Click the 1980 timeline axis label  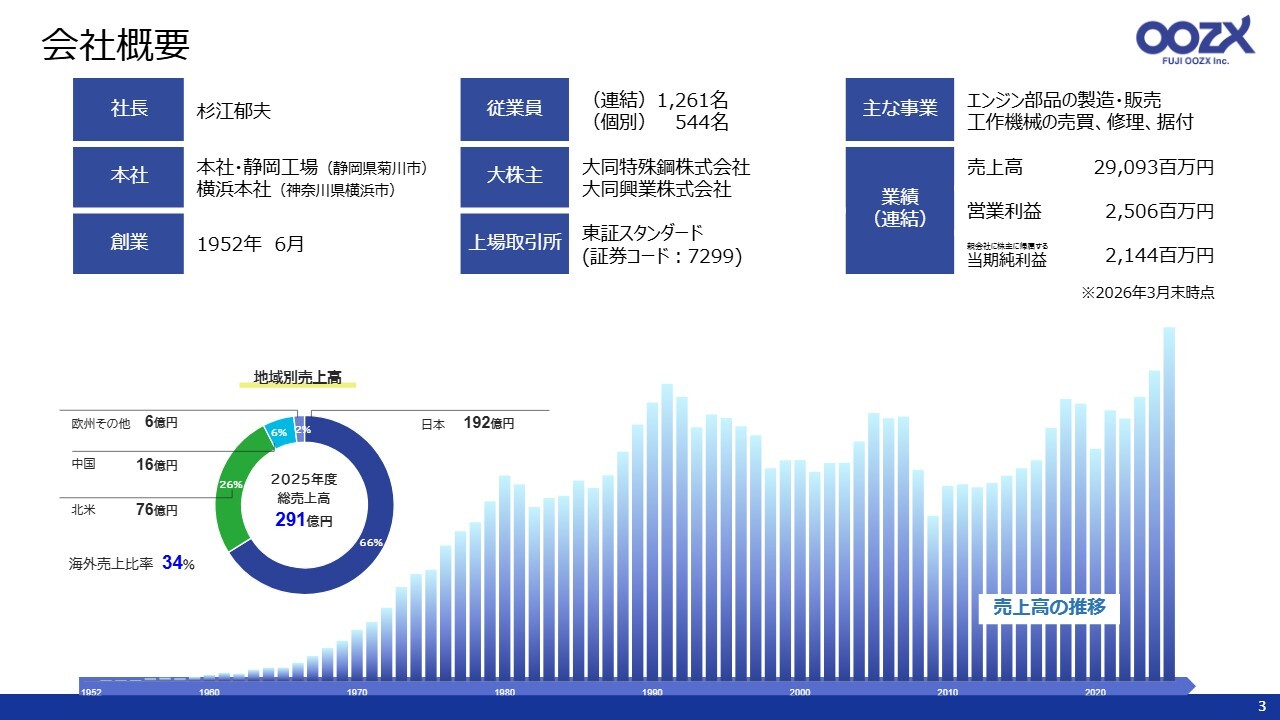pyautogui.click(x=505, y=692)
